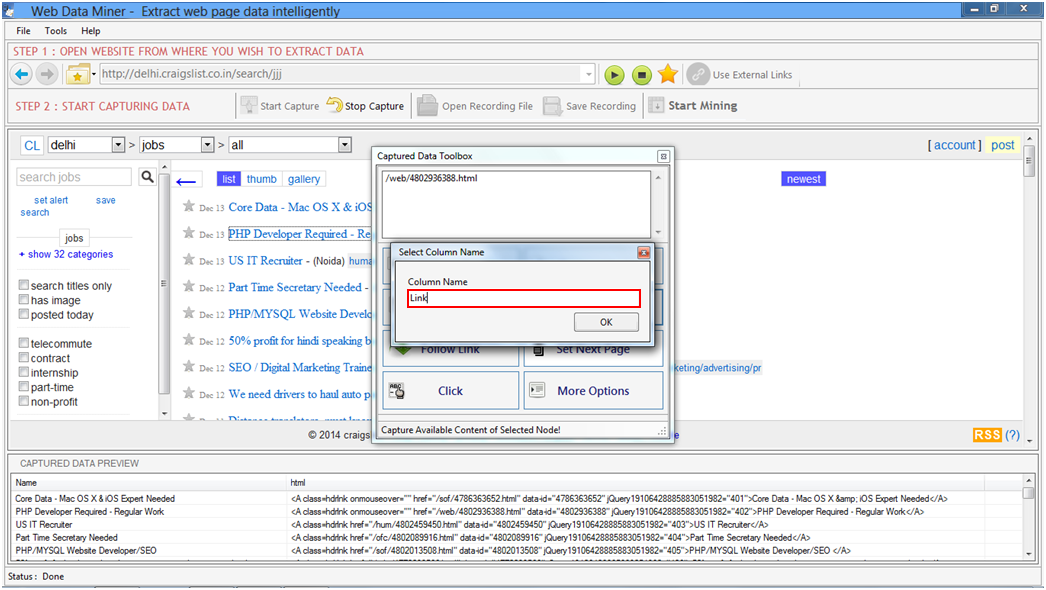Check the posted today option
This screenshot has height=590, width=1046.
[x=24, y=314]
